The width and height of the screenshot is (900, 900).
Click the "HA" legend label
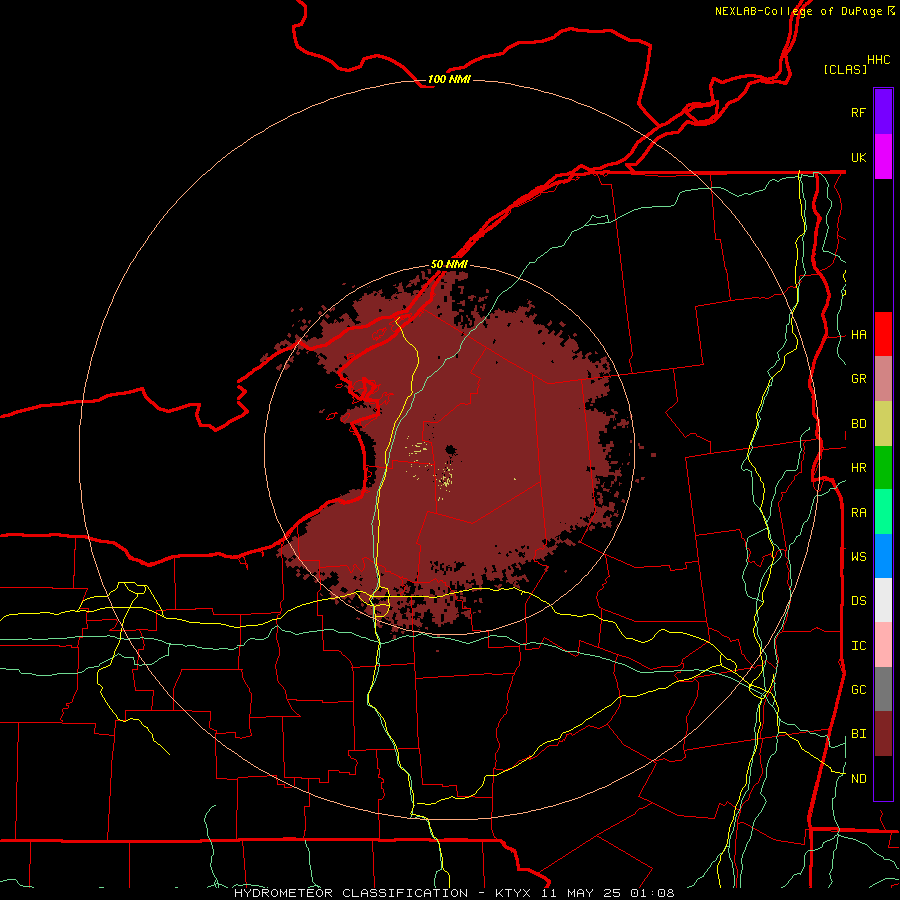point(858,335)
